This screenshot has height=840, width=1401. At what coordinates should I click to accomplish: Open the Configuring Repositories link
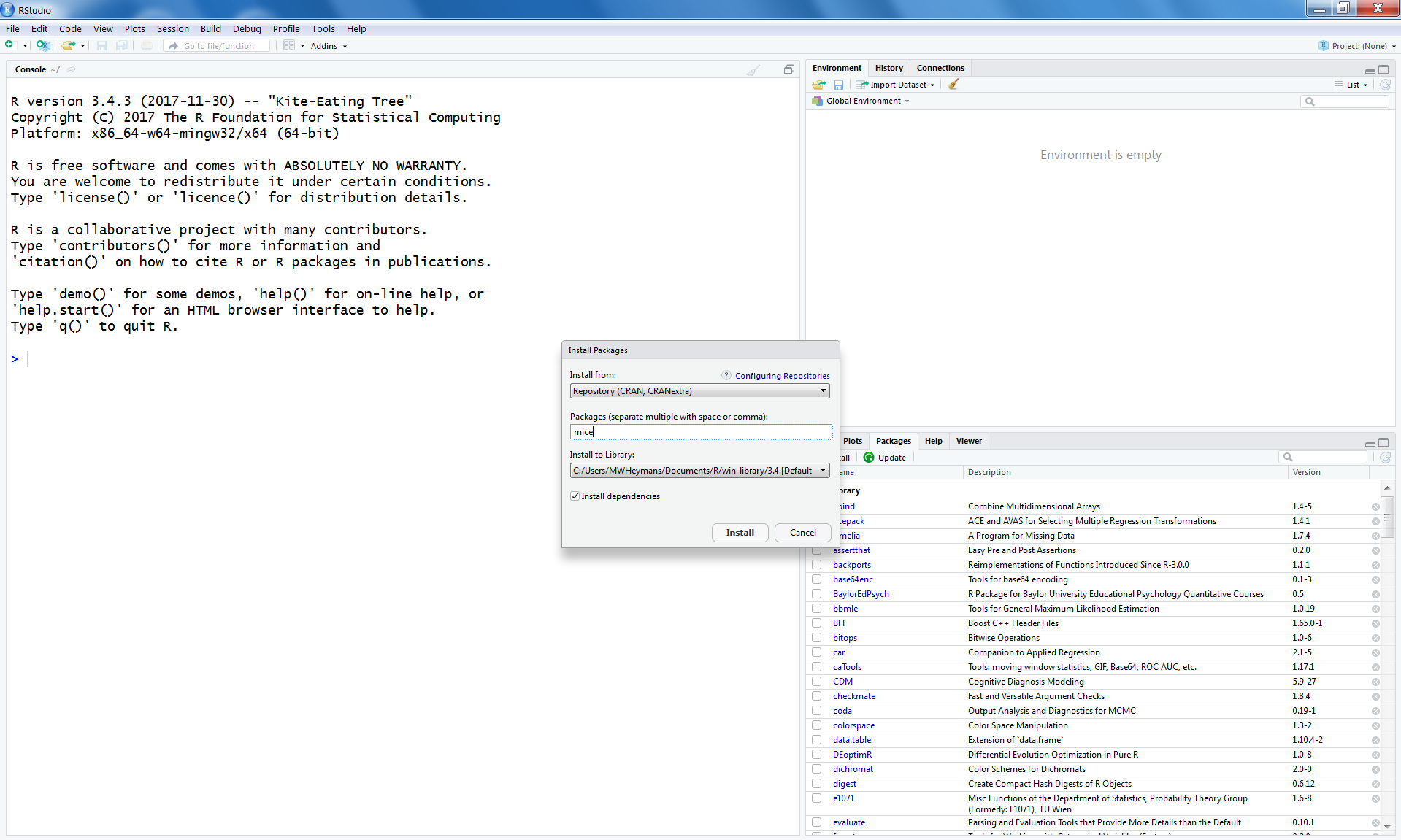point(782,376)
